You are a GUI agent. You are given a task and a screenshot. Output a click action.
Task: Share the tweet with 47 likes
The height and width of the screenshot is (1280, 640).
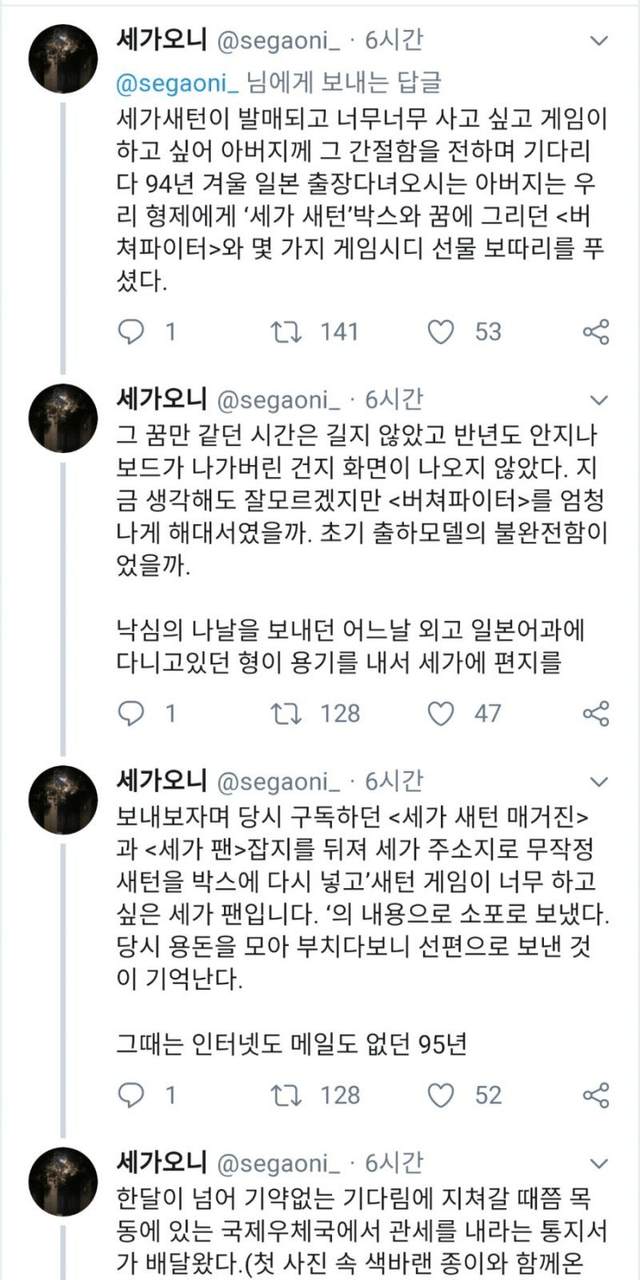pyautogui.click(x=596, y=713)
